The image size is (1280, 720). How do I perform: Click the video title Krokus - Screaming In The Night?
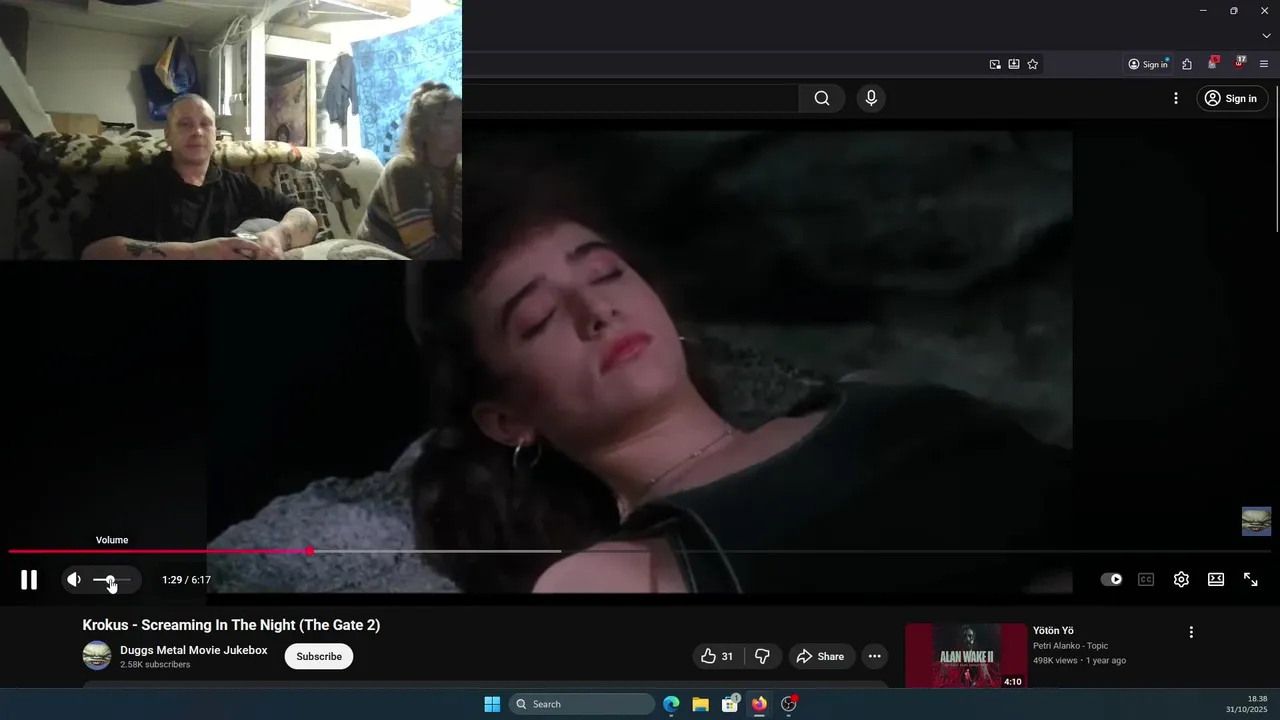click(231, 625)
